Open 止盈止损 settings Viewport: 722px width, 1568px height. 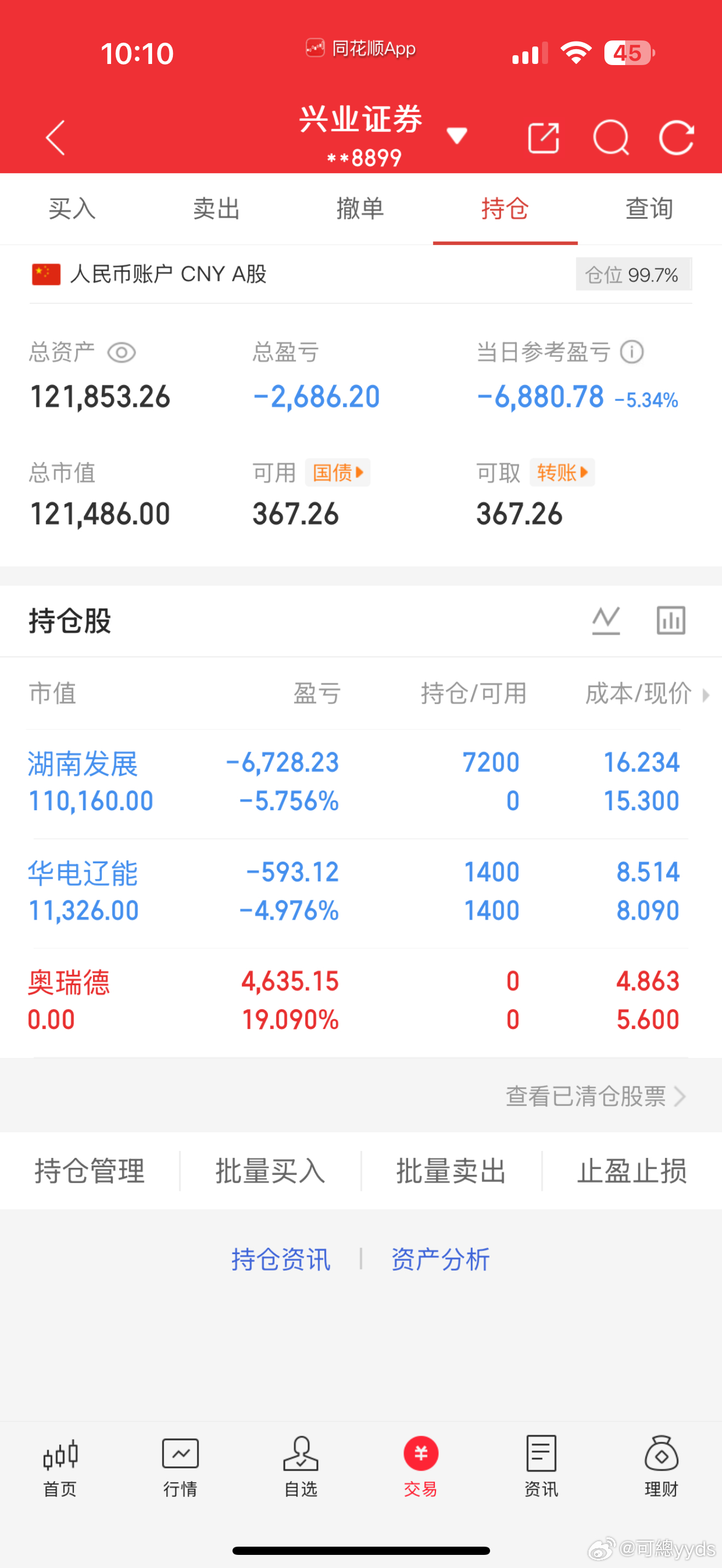(632, 1171)
